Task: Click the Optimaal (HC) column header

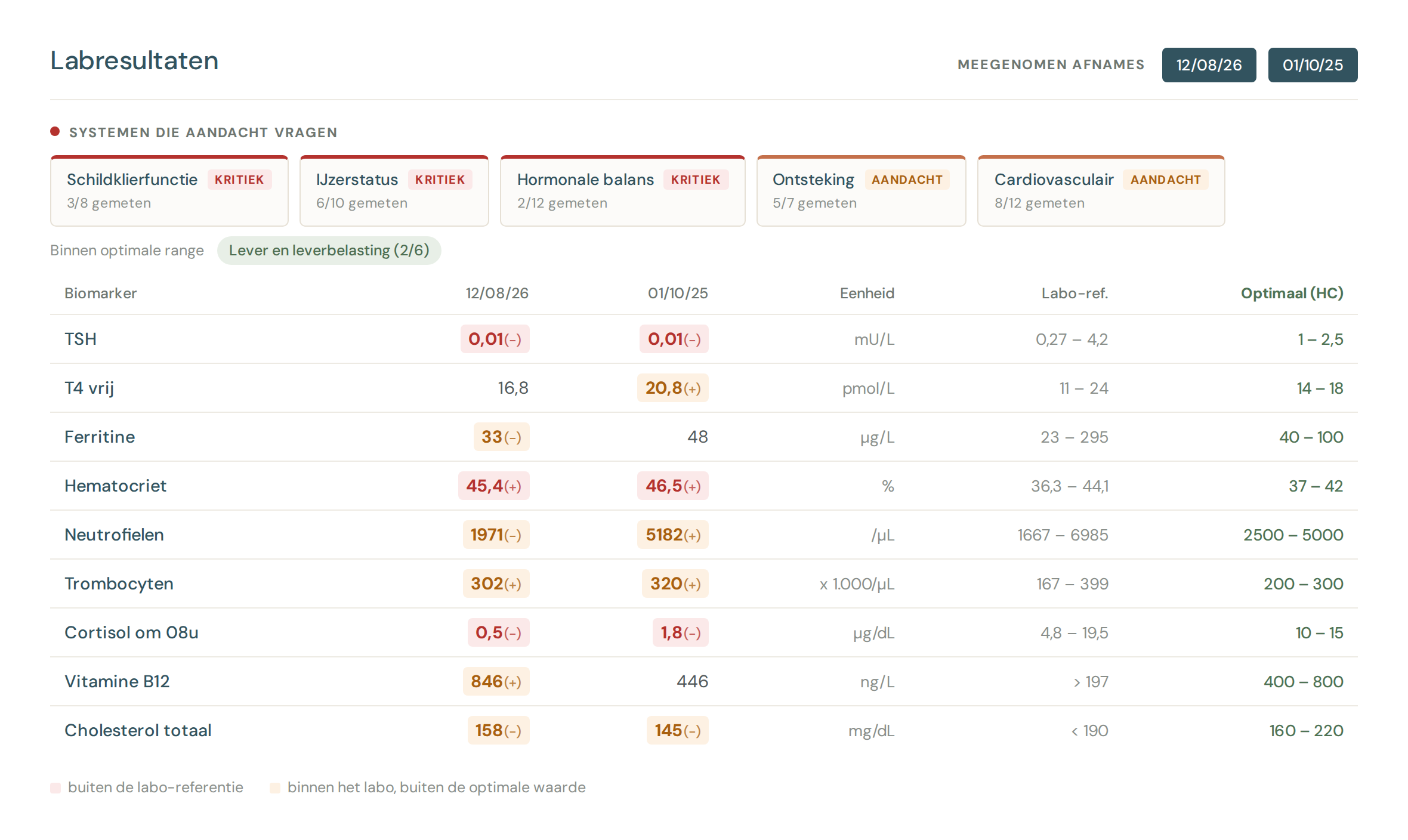Action: pos(1292,293)
